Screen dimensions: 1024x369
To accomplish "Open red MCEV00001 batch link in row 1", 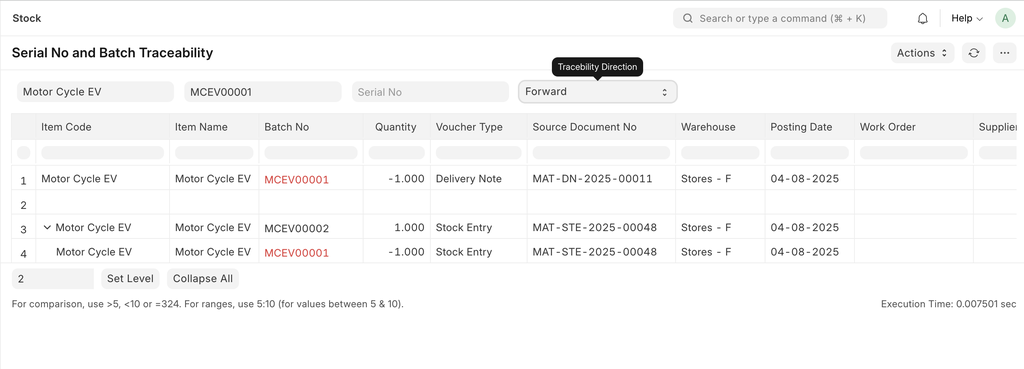I will [296, 180].
